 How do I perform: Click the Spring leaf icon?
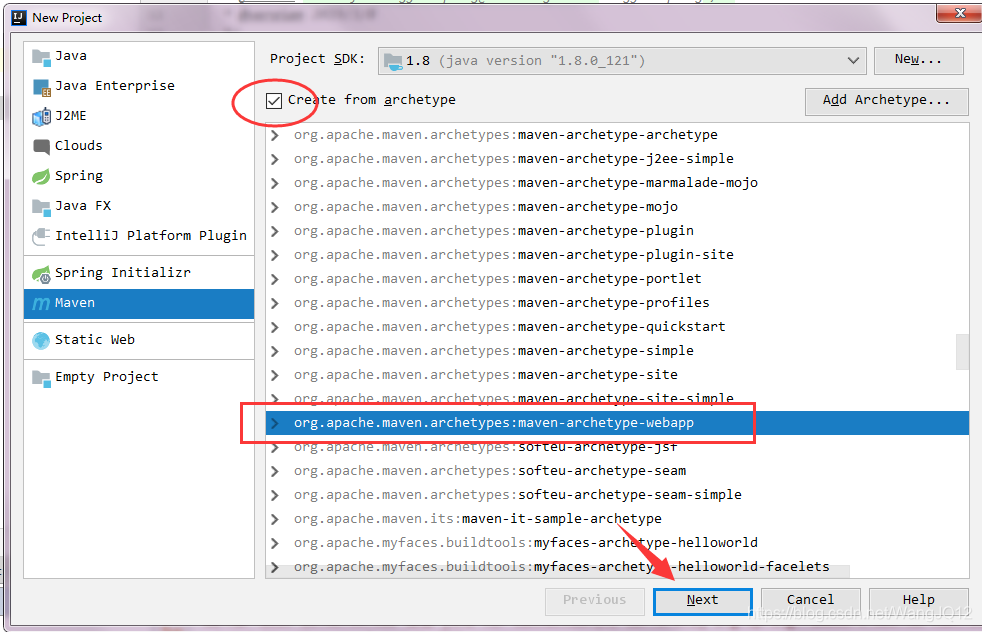[x=41, y=177]
